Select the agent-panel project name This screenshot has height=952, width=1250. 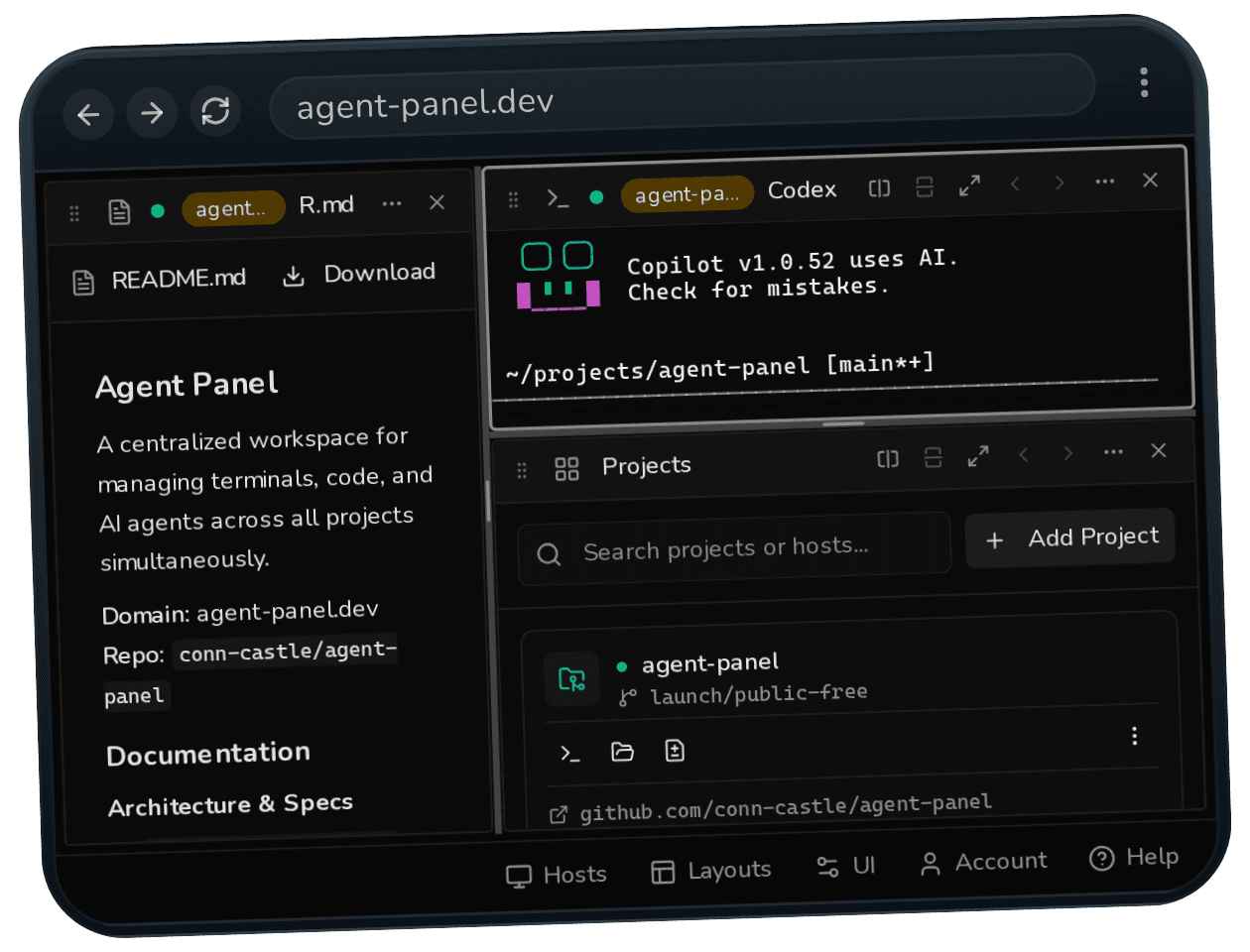710,662
